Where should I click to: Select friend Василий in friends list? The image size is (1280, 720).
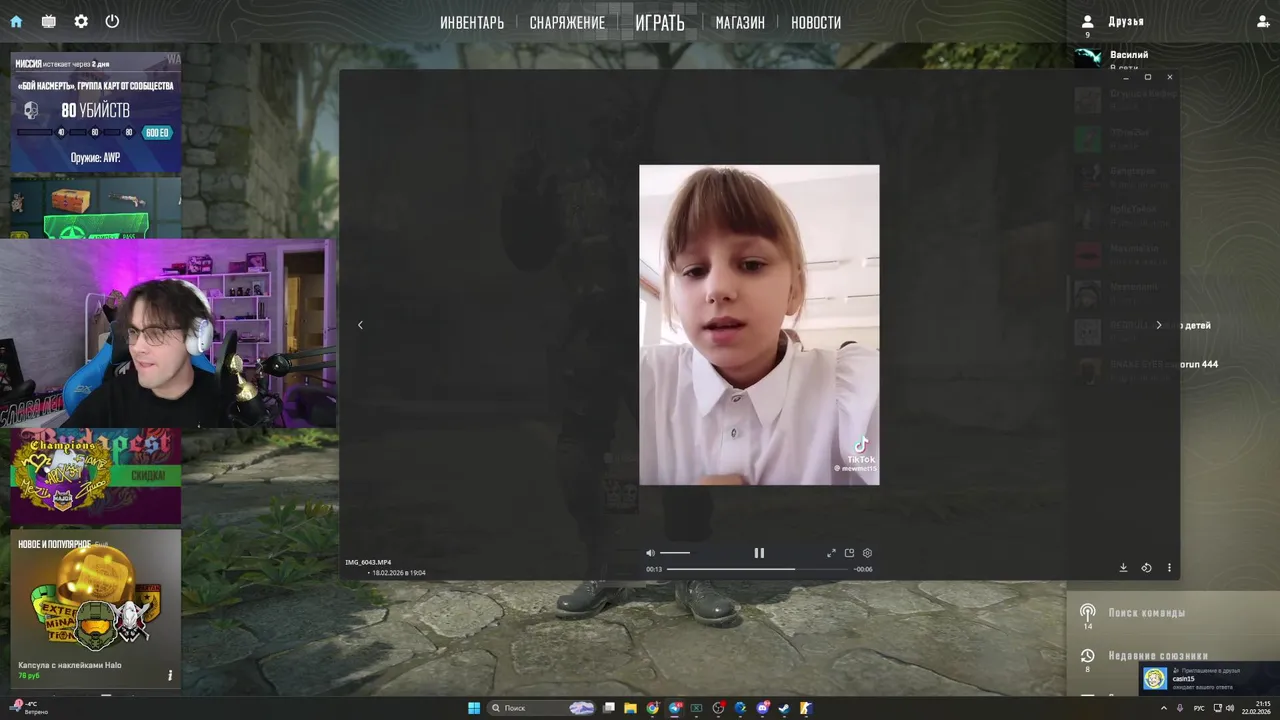pos(1129,55)
